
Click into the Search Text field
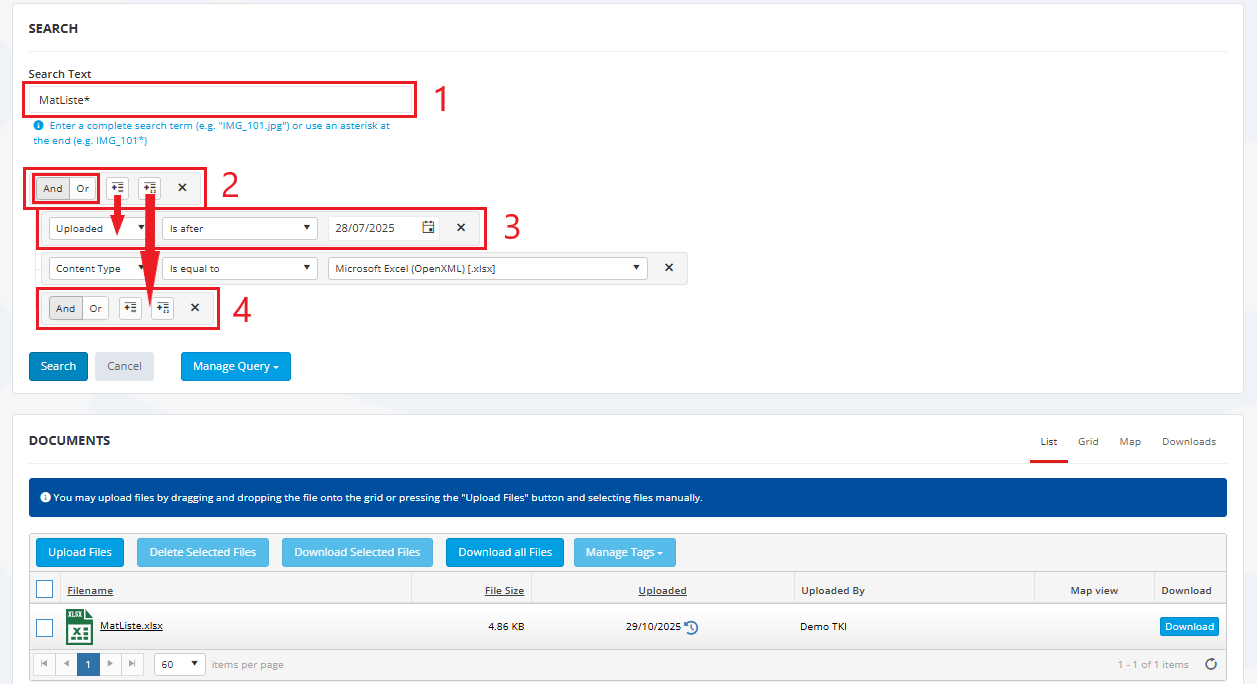coord(220,100)
